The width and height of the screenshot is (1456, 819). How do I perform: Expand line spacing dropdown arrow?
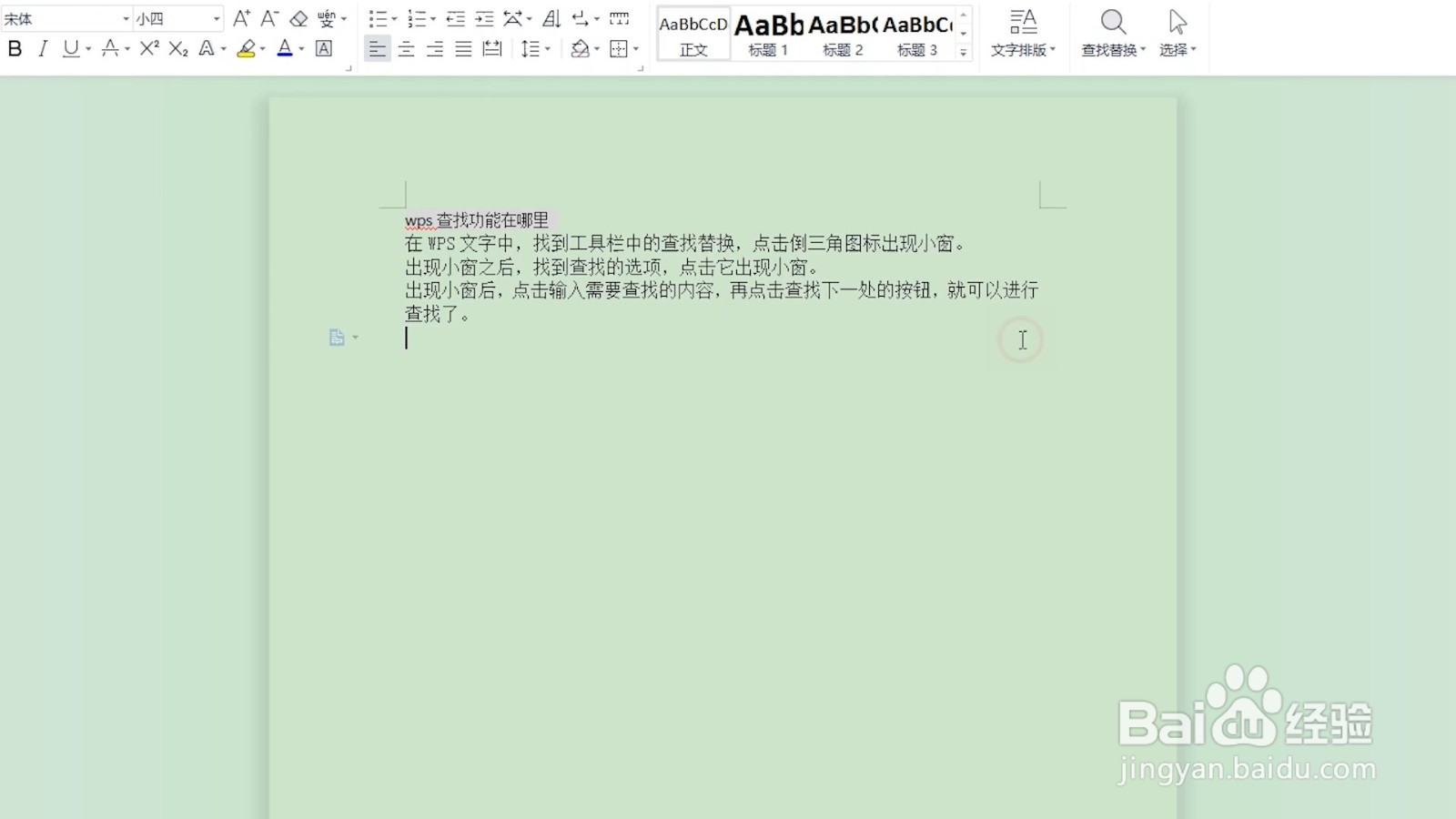pyautogui.click(x=548, y=49)
